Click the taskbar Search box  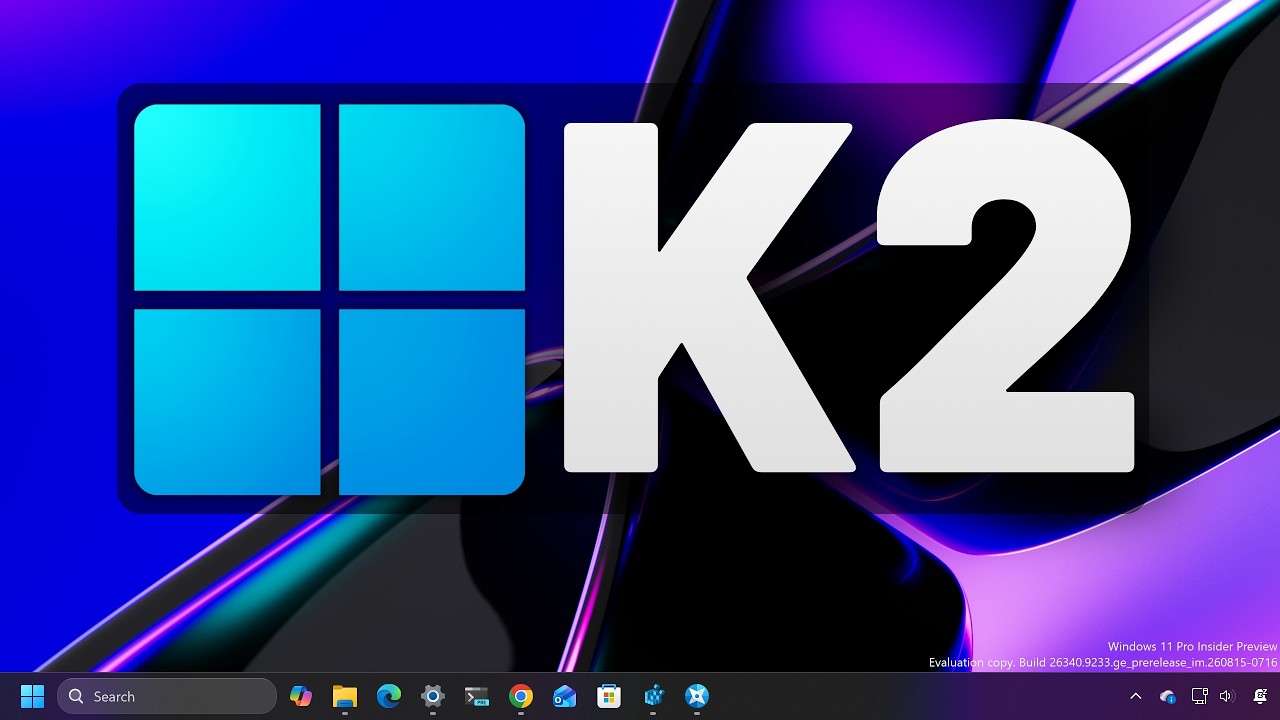(167, 696)
